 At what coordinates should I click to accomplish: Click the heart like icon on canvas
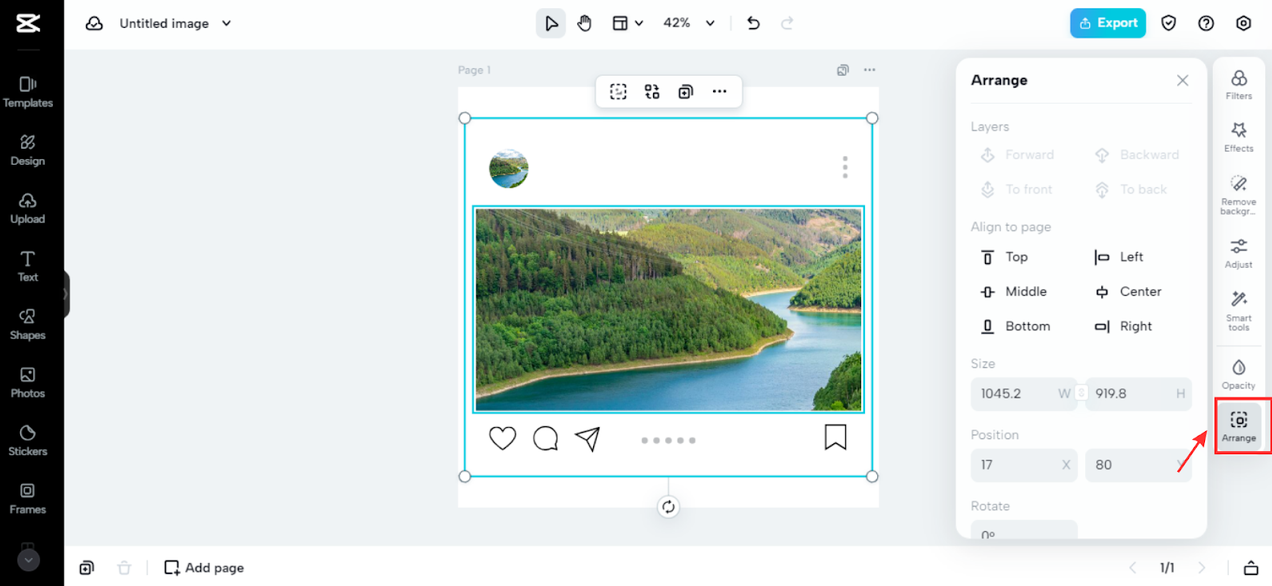503,438
